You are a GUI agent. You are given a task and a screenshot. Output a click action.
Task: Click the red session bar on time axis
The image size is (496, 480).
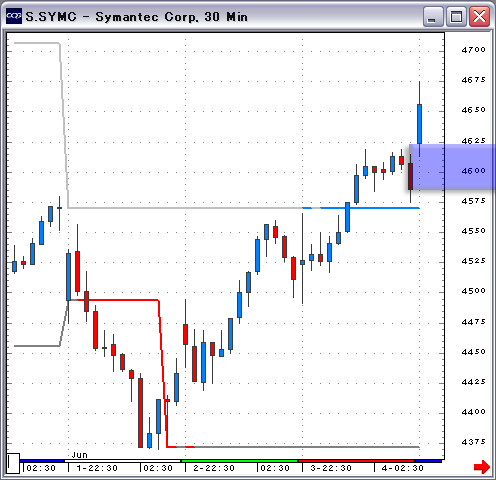[357, 461]
